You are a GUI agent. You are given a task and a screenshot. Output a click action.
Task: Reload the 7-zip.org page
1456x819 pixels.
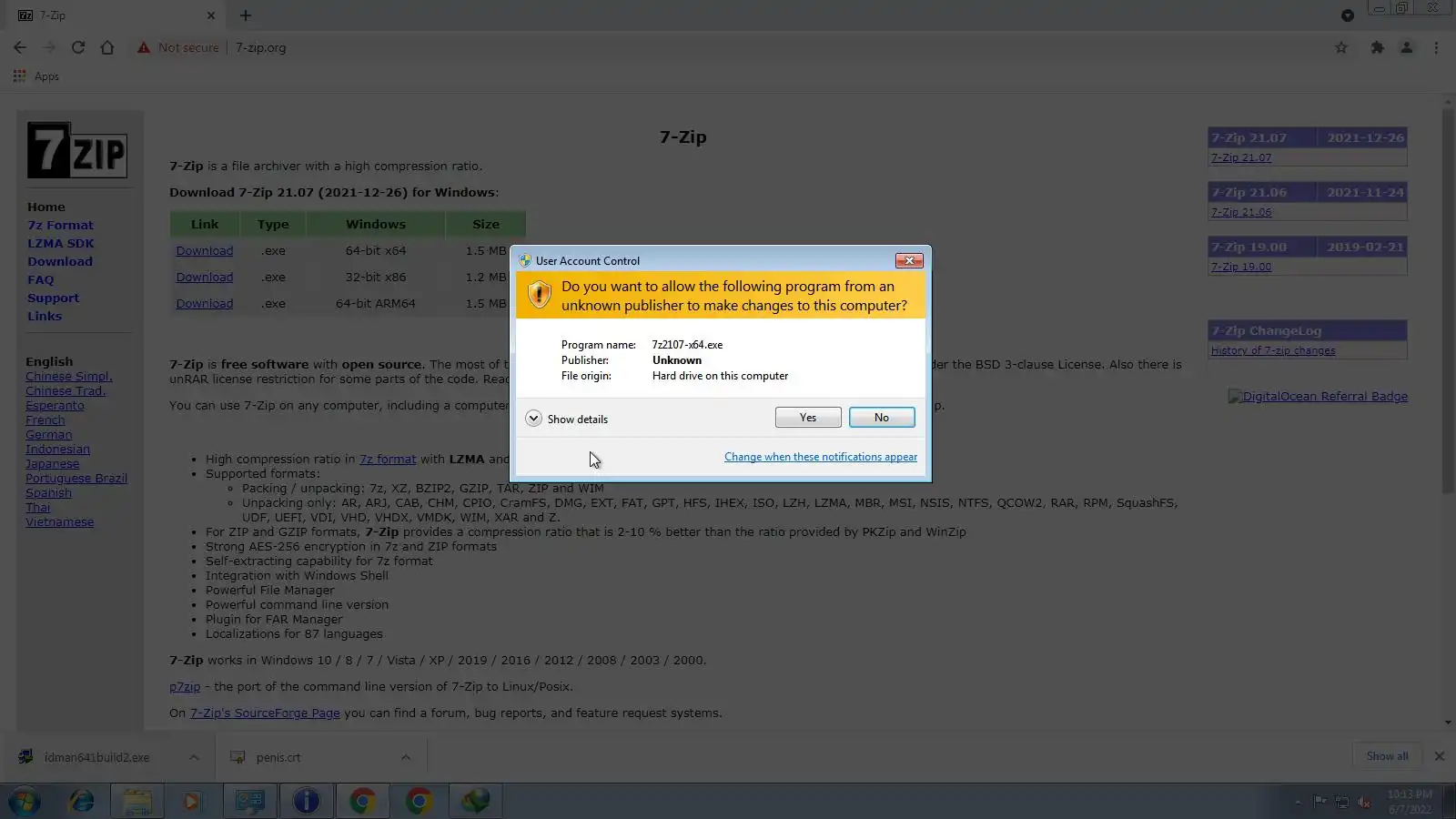click(x=78, y=47)
